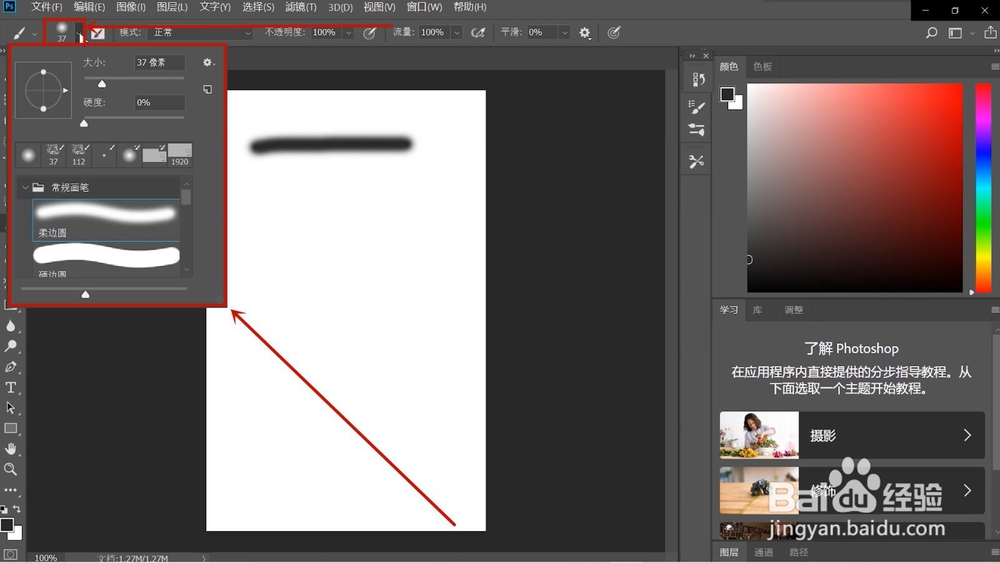Open brush picker gear menu

click(x=208, y=62)
